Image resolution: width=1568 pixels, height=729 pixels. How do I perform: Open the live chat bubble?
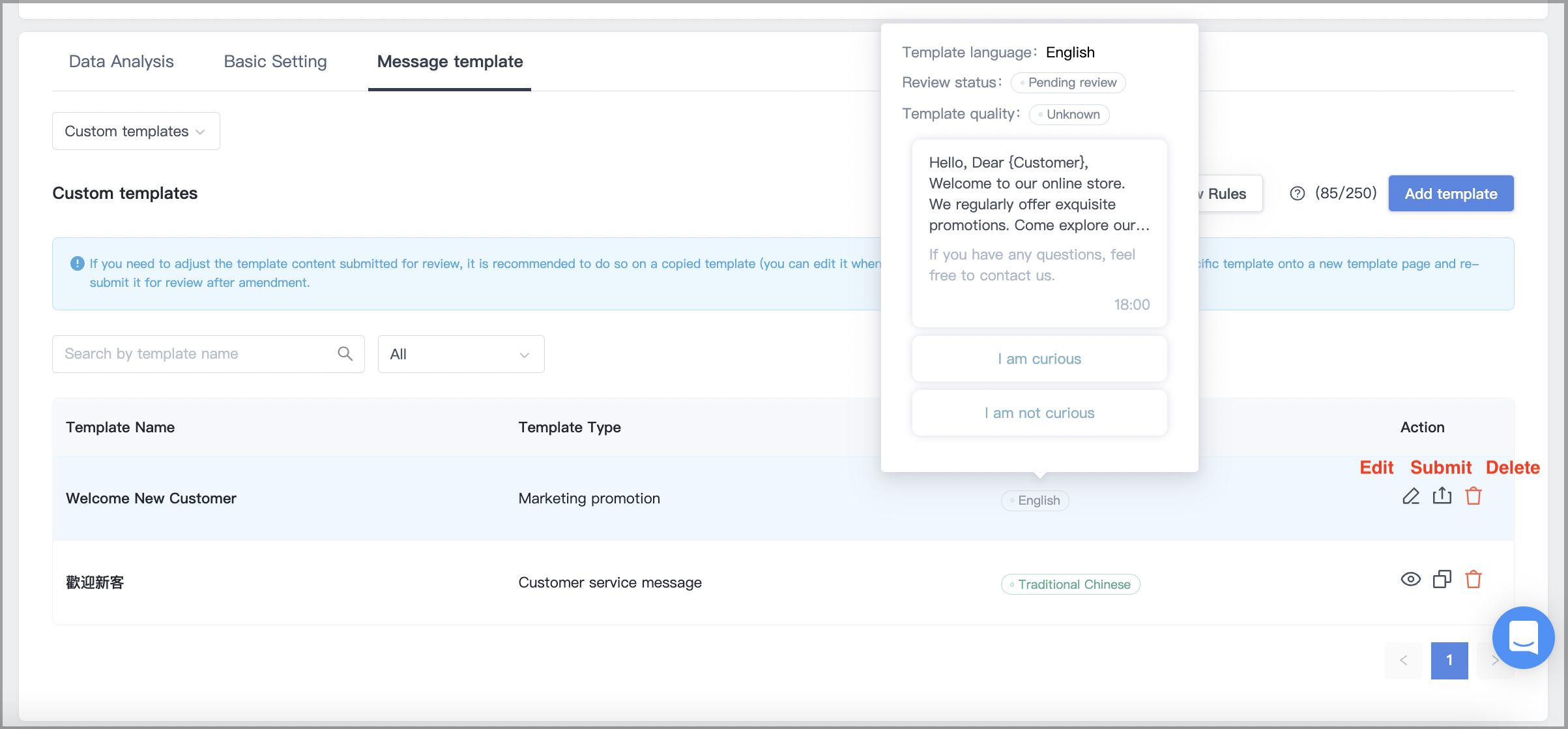click(x=1524, y=638)
